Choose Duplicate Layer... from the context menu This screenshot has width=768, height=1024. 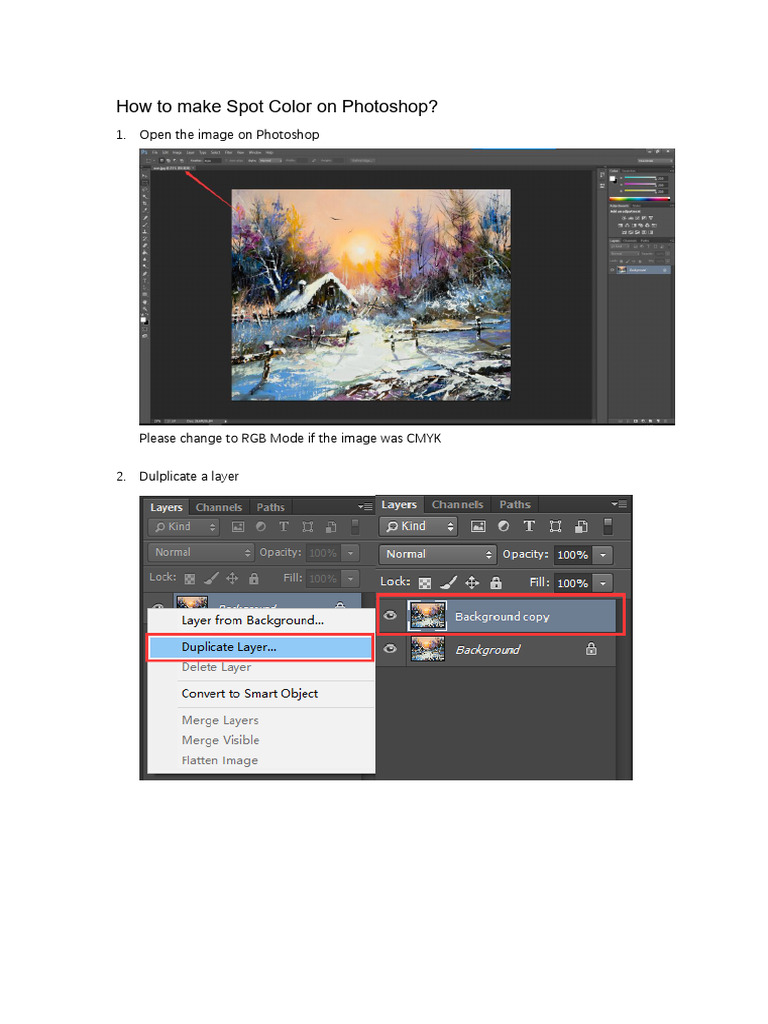pyautogui.click(x=261, y=647)
